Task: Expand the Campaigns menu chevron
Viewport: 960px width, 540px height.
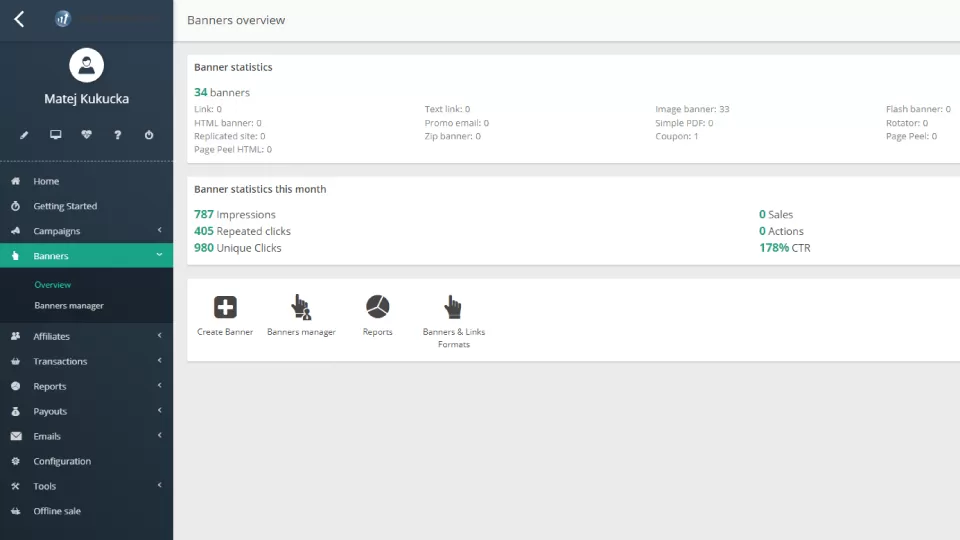Action: [x=159, y=231]
